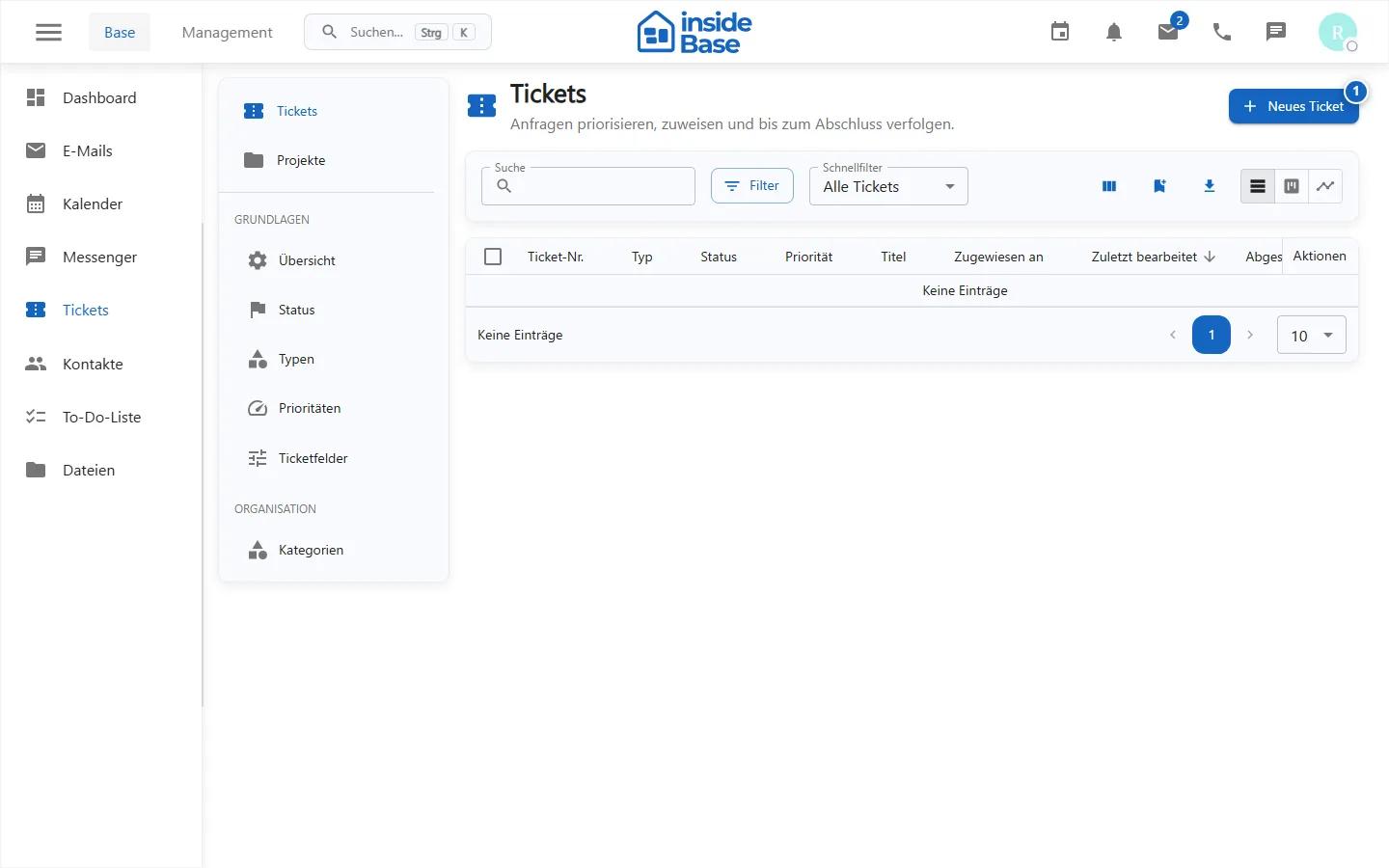Switch to list view
1389x868 pixels.
(1258, 186)
